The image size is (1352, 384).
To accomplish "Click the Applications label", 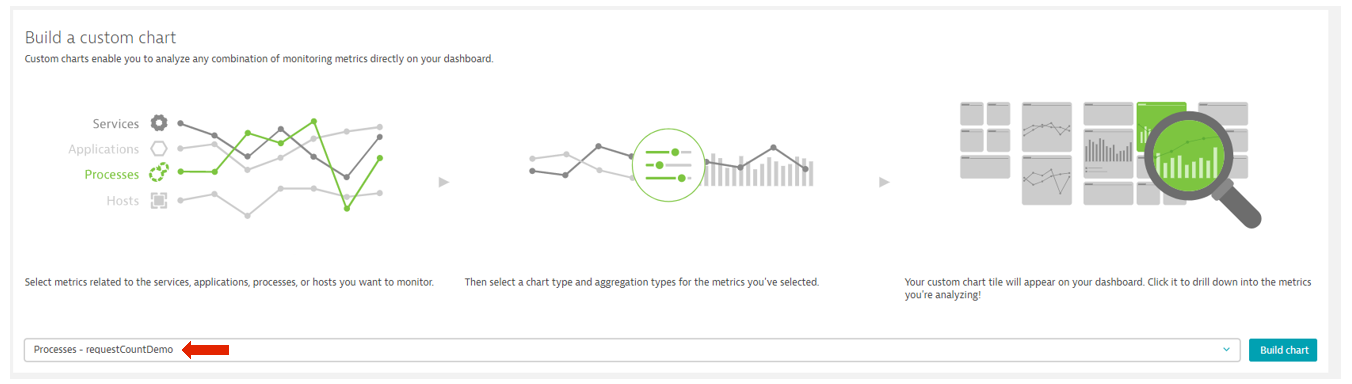I will pyautogui.click(x=104, y=150).
